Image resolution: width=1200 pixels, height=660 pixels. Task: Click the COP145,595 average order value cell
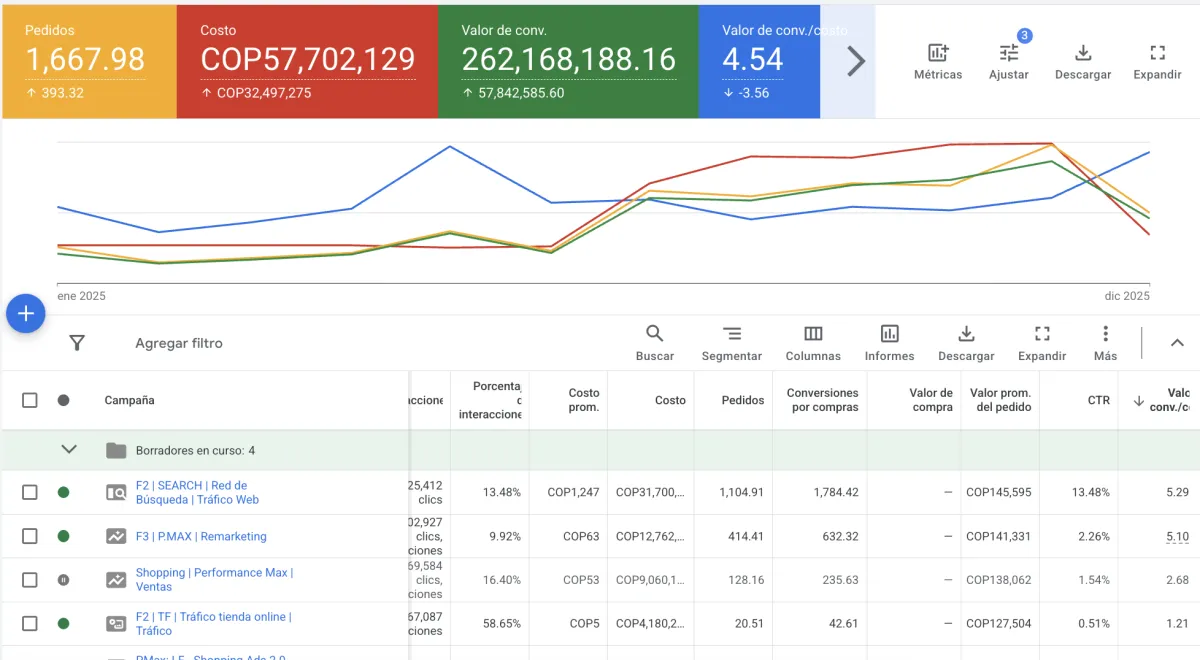998,492
